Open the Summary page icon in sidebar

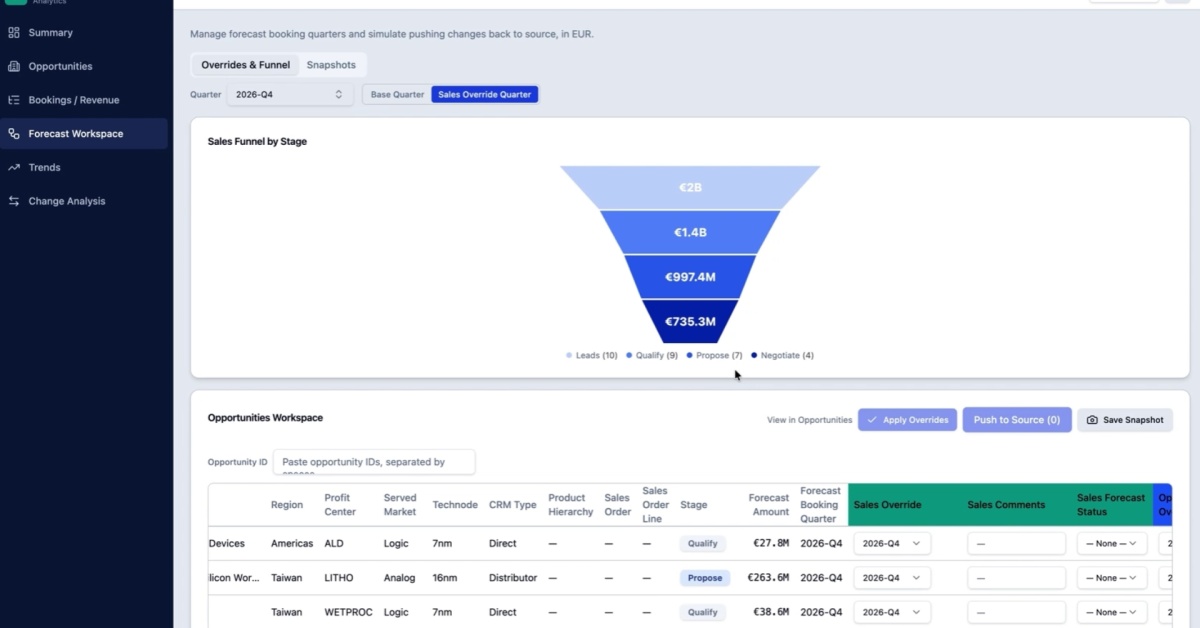[14, 32]
